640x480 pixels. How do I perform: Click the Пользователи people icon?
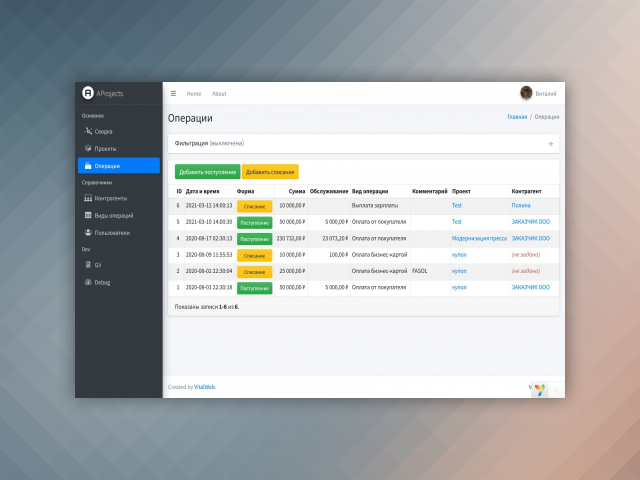(x=88, y=232)
